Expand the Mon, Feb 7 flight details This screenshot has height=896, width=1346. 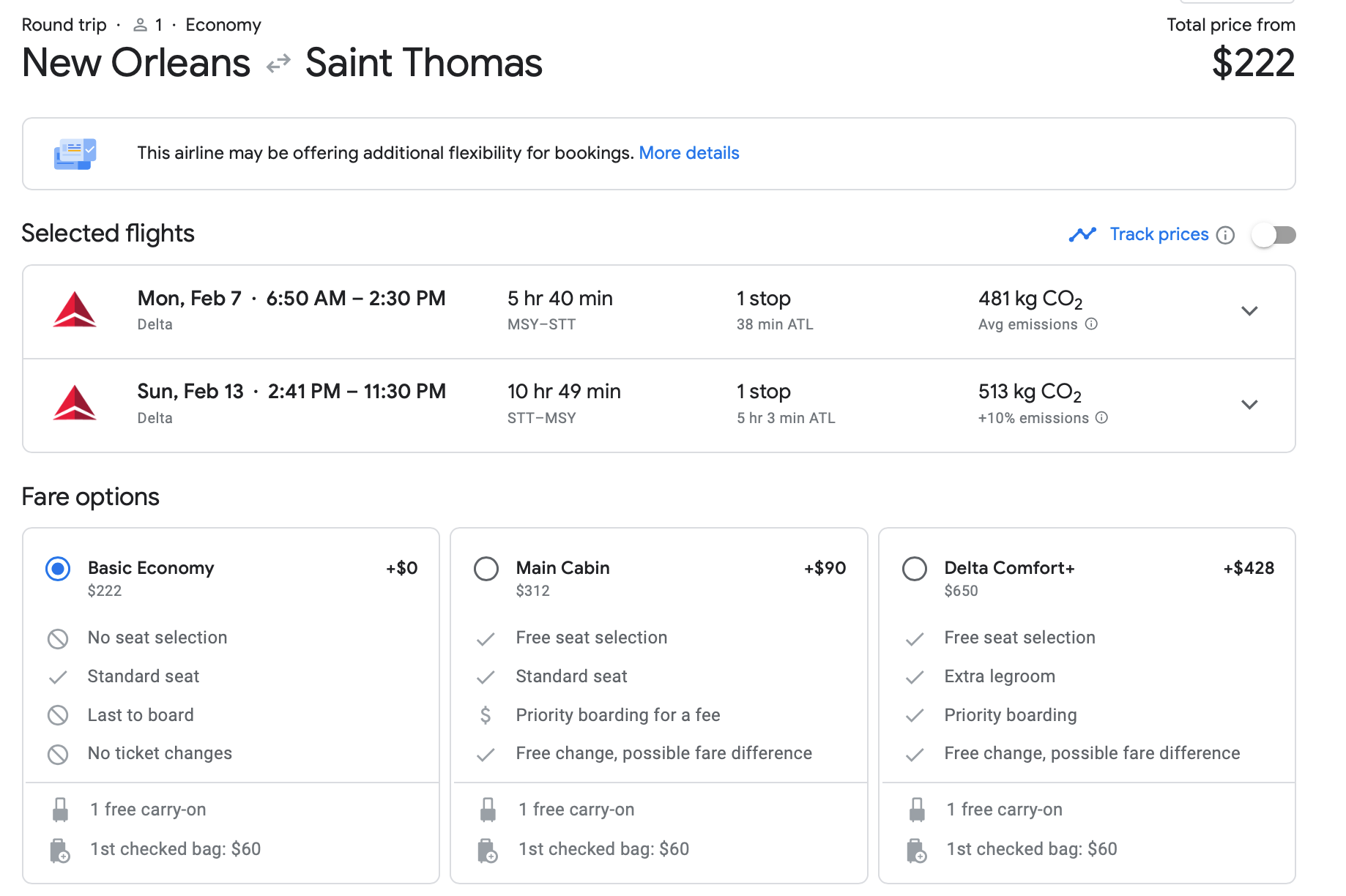coord(1249,310)
